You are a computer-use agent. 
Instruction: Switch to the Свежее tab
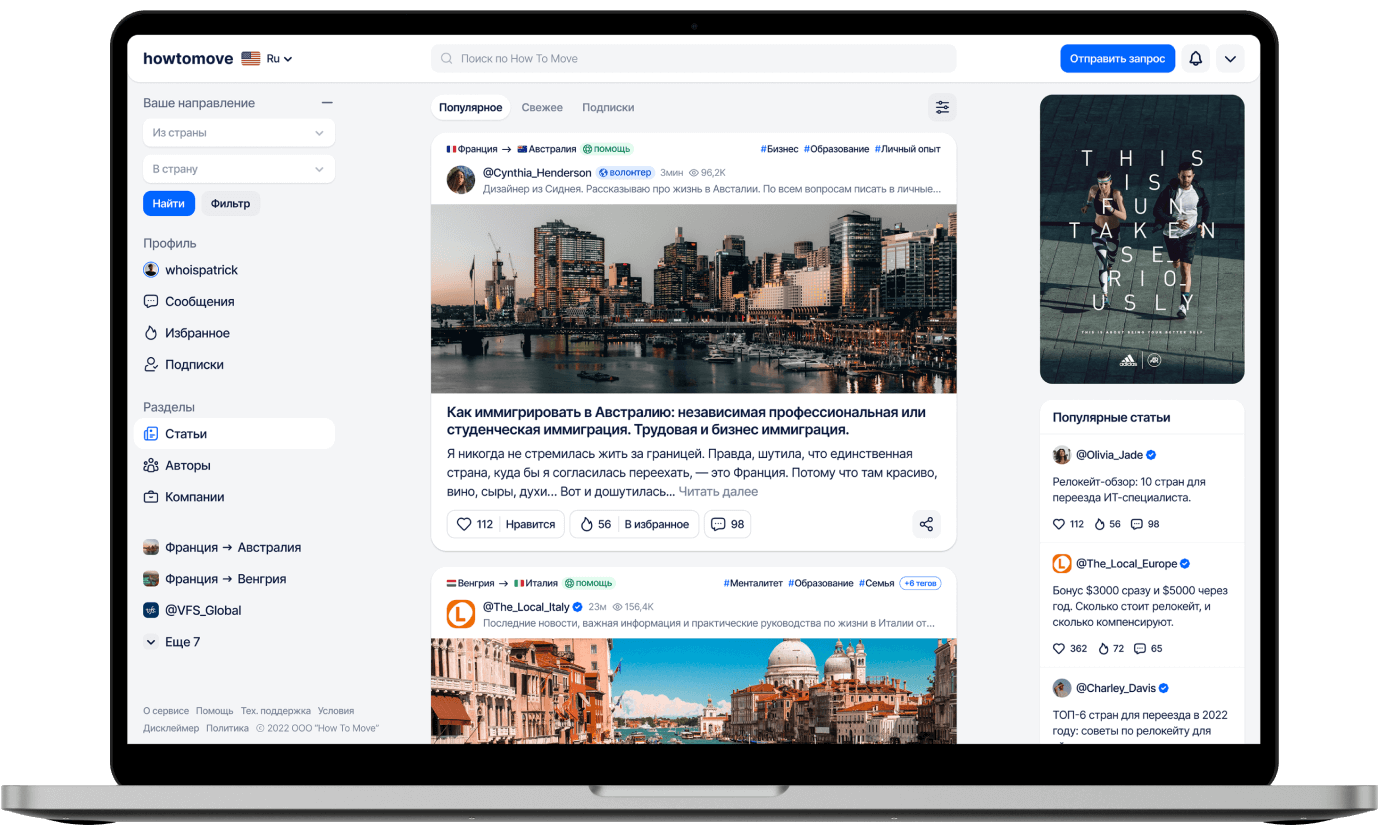(x=542, y=107)
